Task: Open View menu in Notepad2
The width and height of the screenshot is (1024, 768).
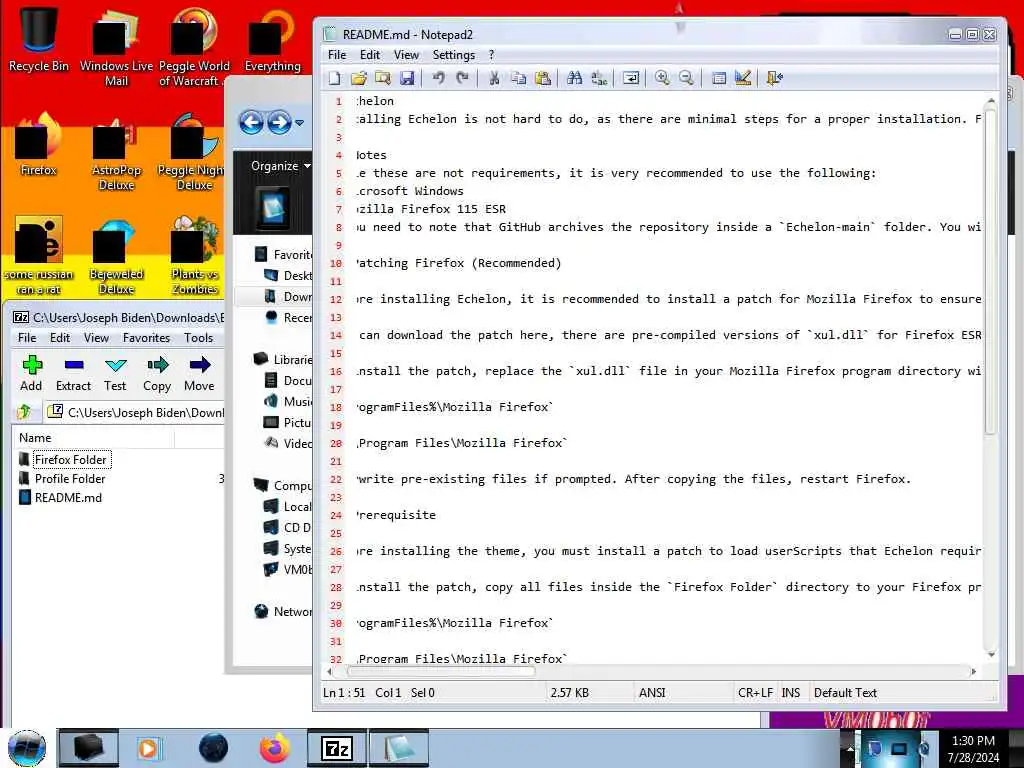Action: click(x=406, y=55)
